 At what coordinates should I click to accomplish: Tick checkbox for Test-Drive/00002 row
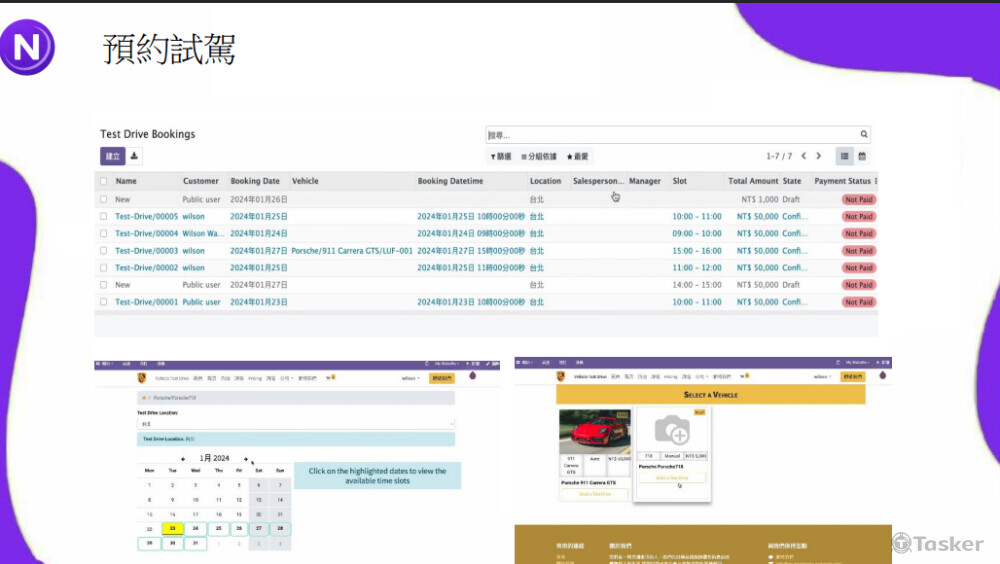pyautogui.click(x=103, y=268)
